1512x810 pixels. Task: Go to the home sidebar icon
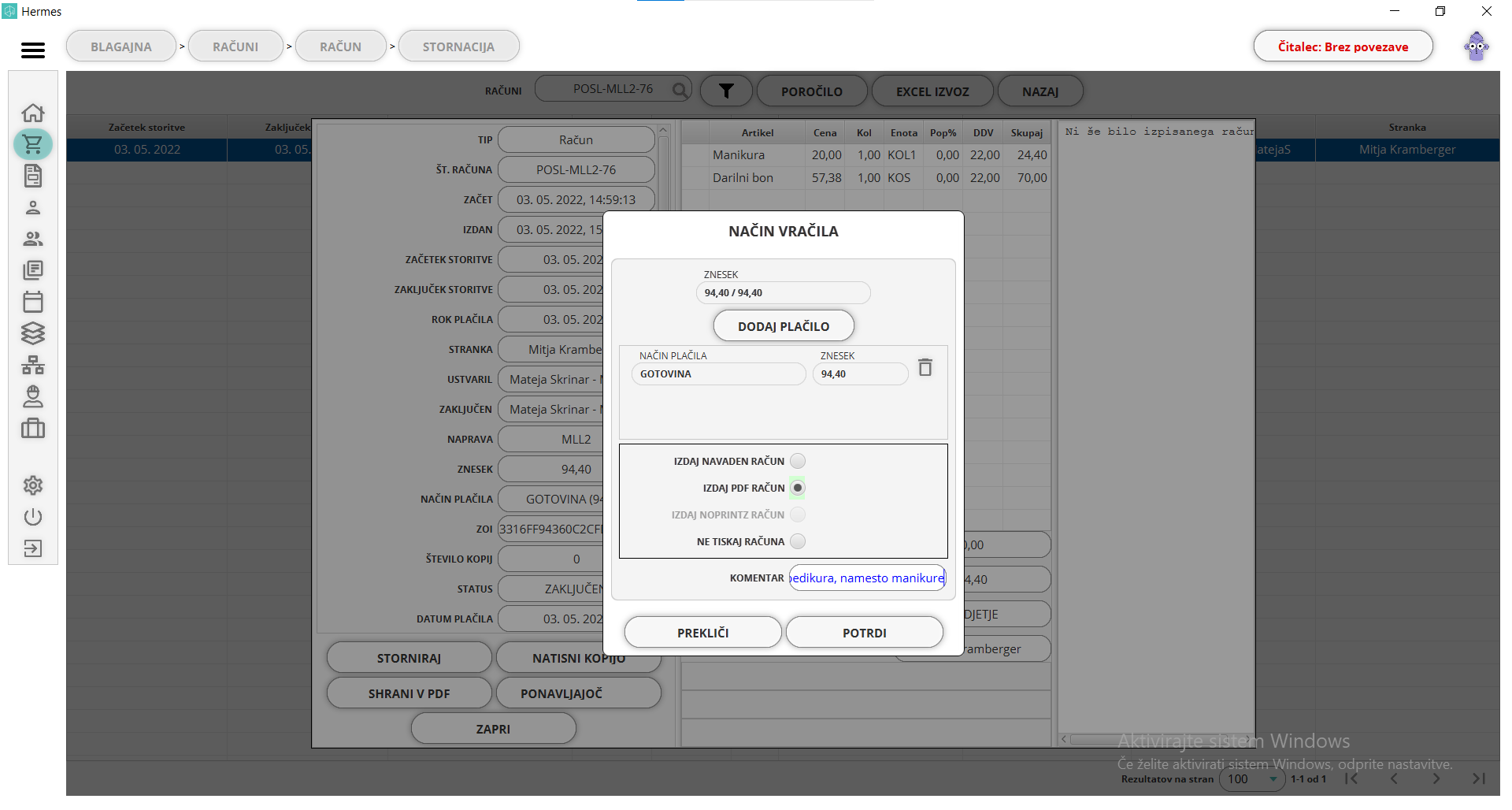[x=33, y=113]
